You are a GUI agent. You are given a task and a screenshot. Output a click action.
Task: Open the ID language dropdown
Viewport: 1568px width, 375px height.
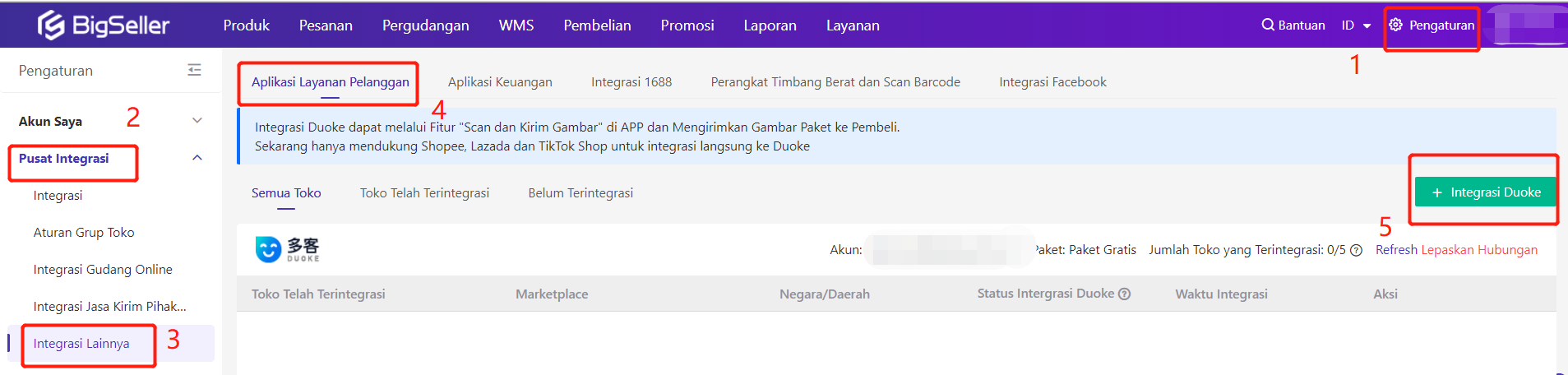[x=1356, y=25]
